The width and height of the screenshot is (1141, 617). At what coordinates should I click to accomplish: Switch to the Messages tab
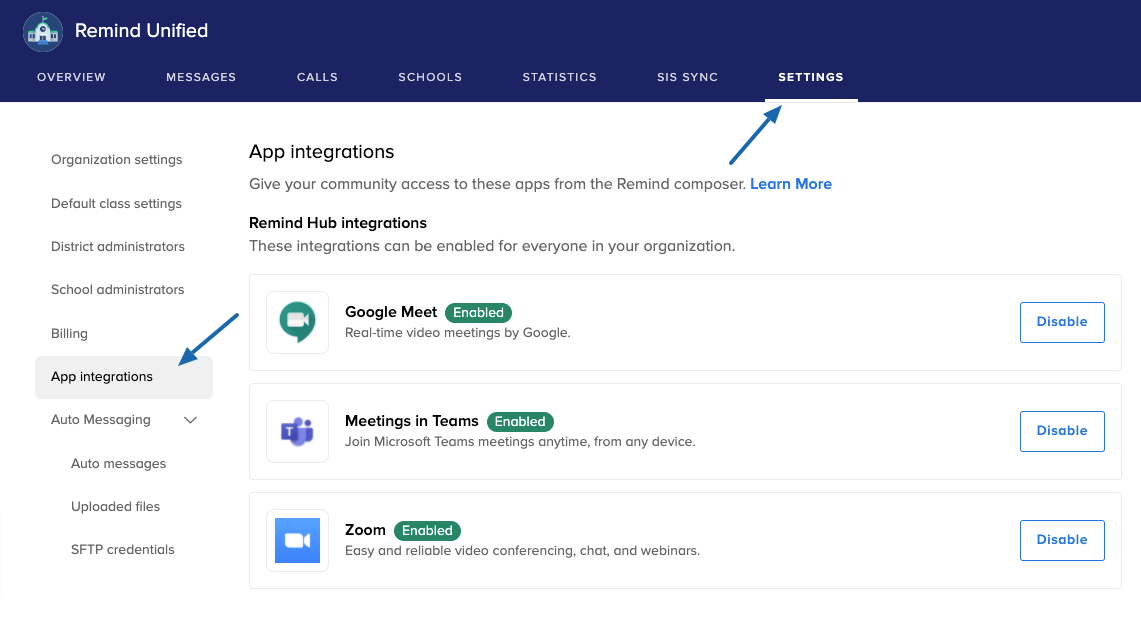tap(201, 77)
